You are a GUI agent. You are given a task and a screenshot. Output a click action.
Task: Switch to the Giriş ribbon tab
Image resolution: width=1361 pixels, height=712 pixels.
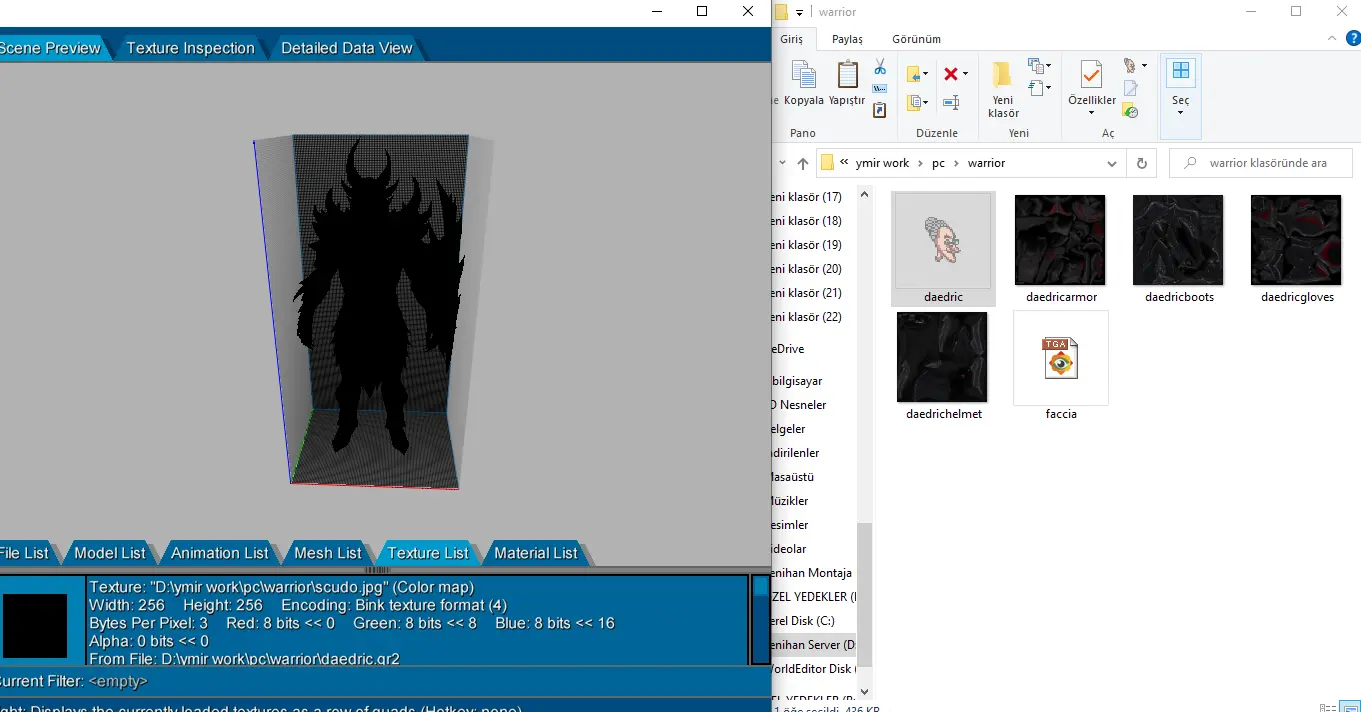pyautogui.click(x=792, y=39)
